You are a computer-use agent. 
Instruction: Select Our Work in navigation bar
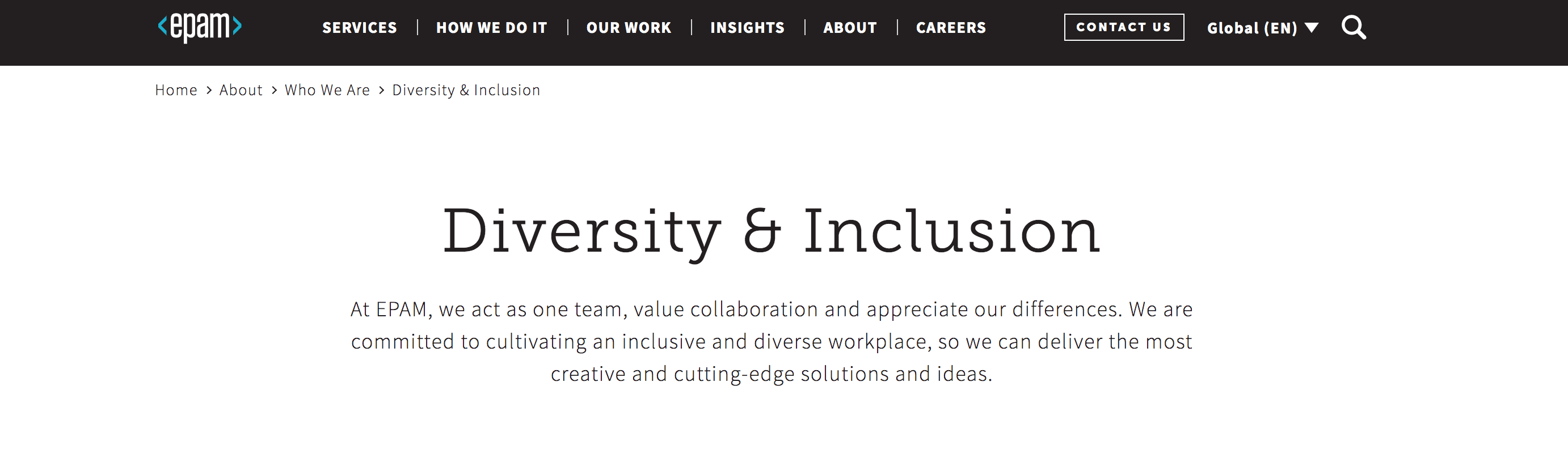[629, 28]
